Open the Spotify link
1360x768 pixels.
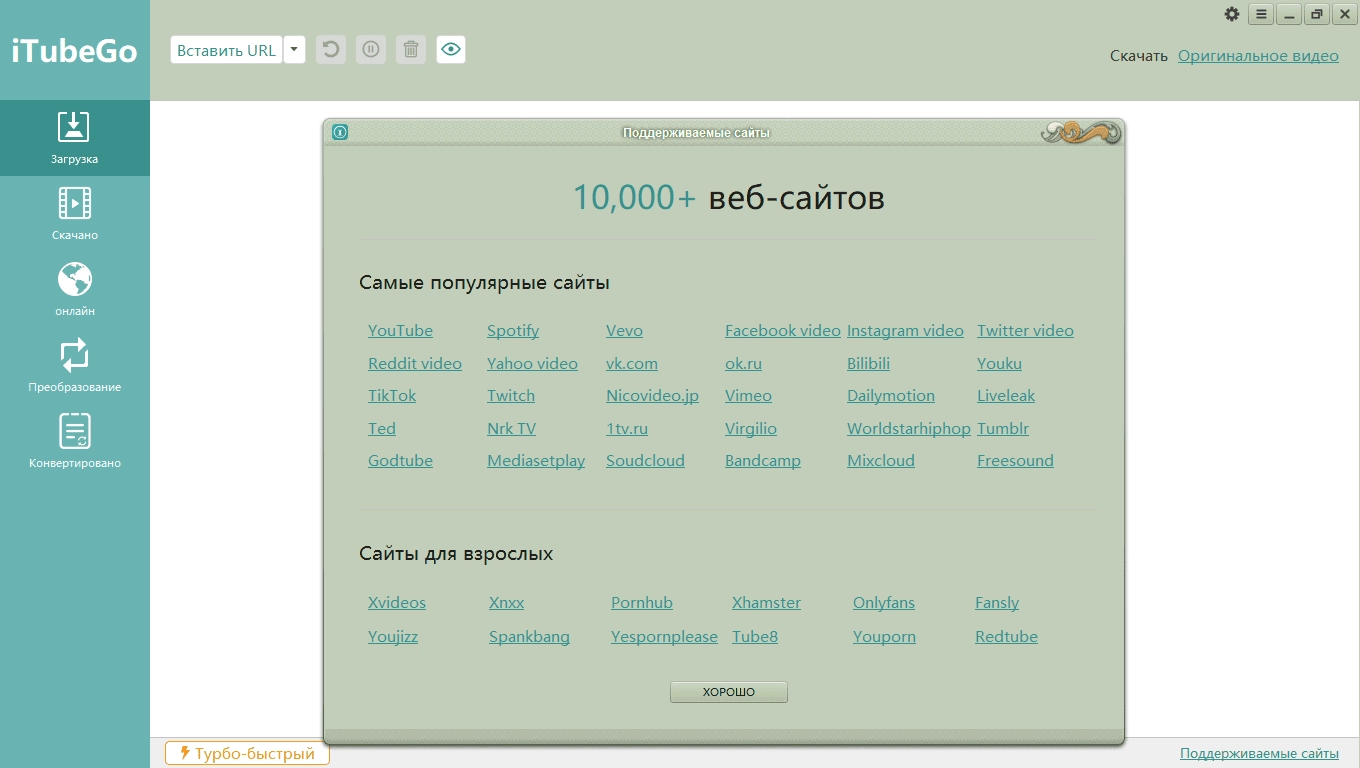pyautogui.click(x=513, y=331)
